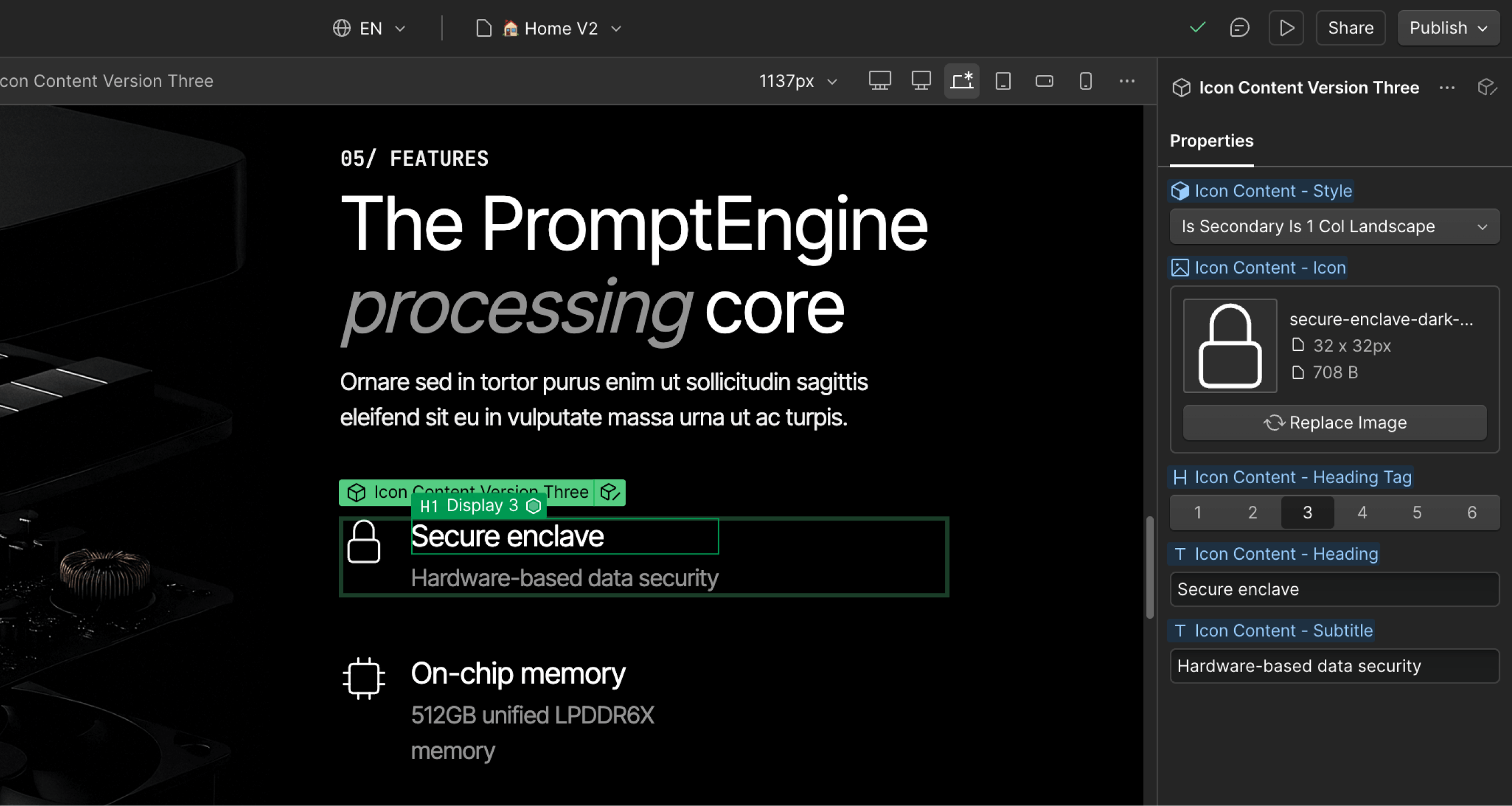This screenshot has width=1512, height=806.
Task: Open the page settings icon next to Home V2
Action: (x=483, y=28)
